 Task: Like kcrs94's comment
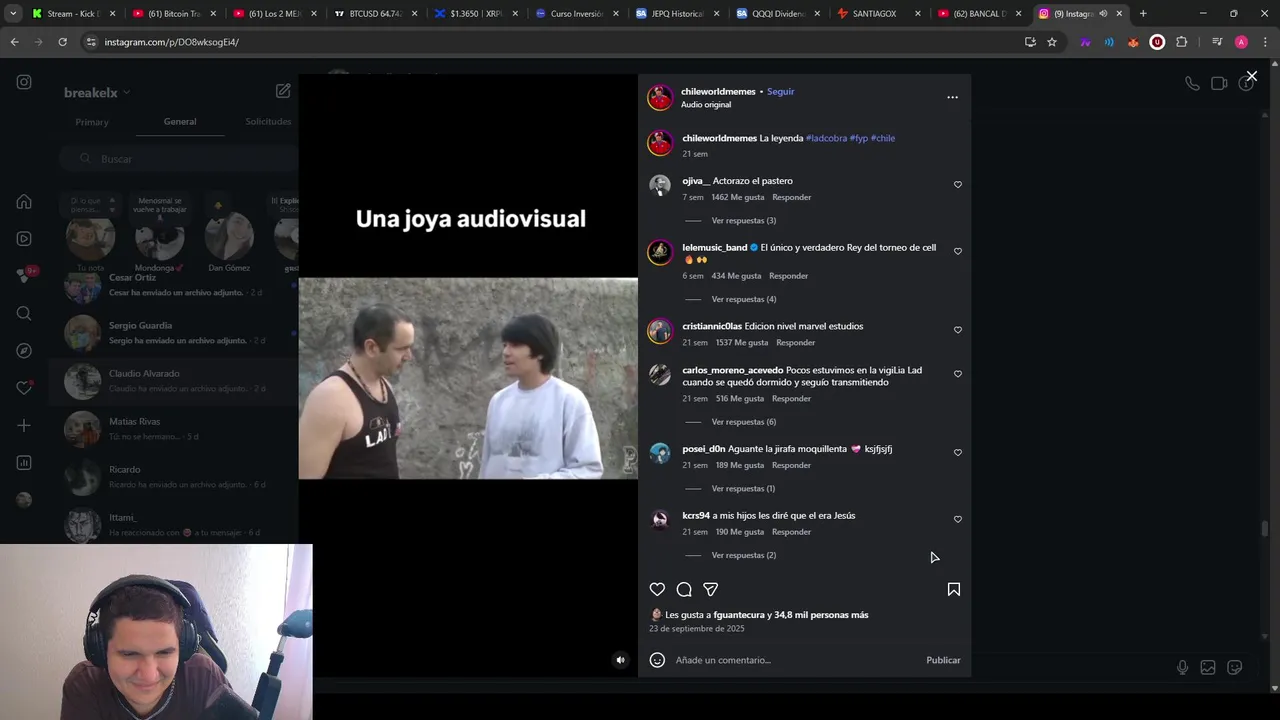pyautogui.click(x=957, y=520)
